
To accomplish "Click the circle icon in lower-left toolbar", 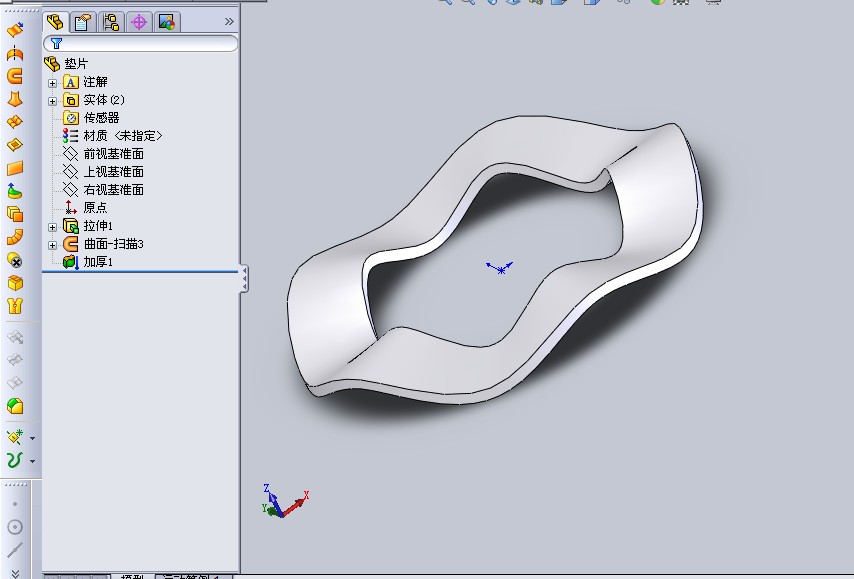I will point(15,527).
